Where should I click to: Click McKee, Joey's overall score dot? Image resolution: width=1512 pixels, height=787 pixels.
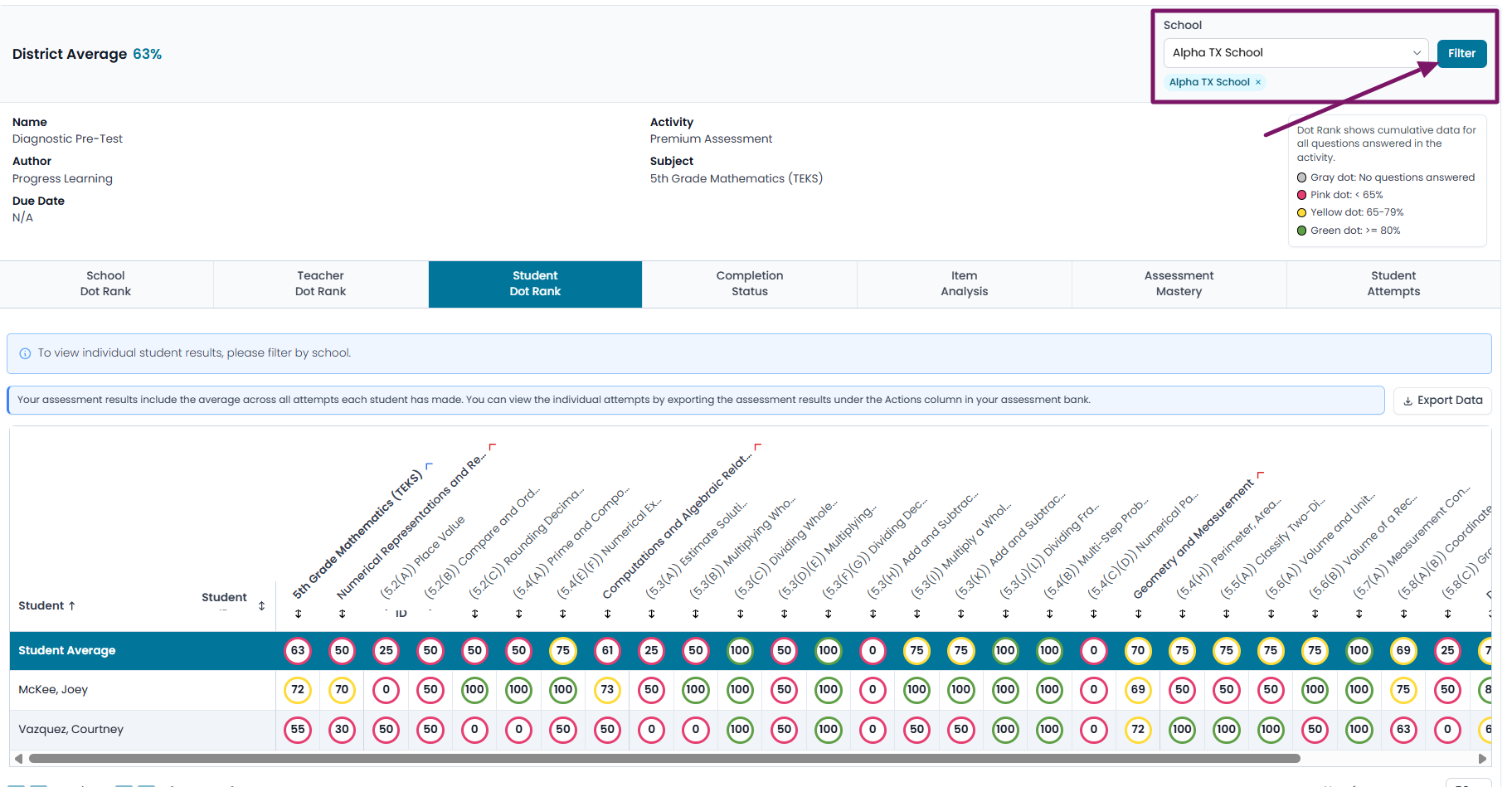298,689
